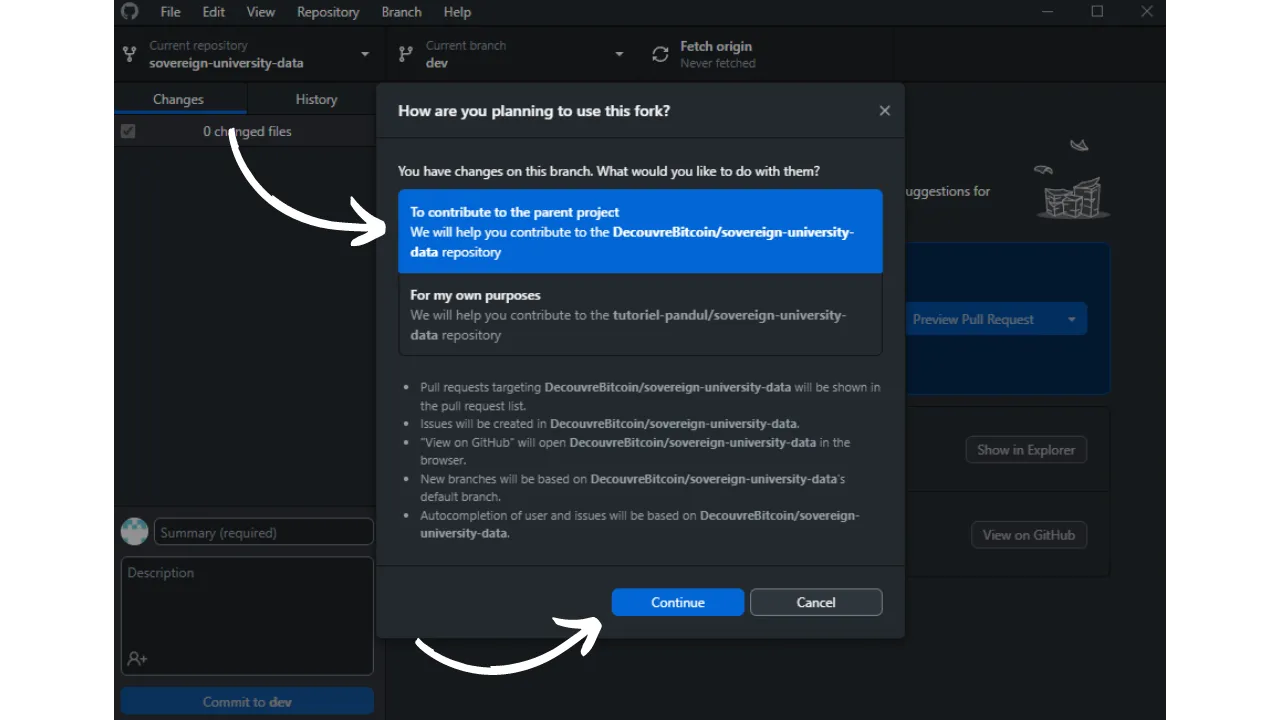1280x720 pixels.
Task: Click the commit Summary input field
Action: (264, 532)
